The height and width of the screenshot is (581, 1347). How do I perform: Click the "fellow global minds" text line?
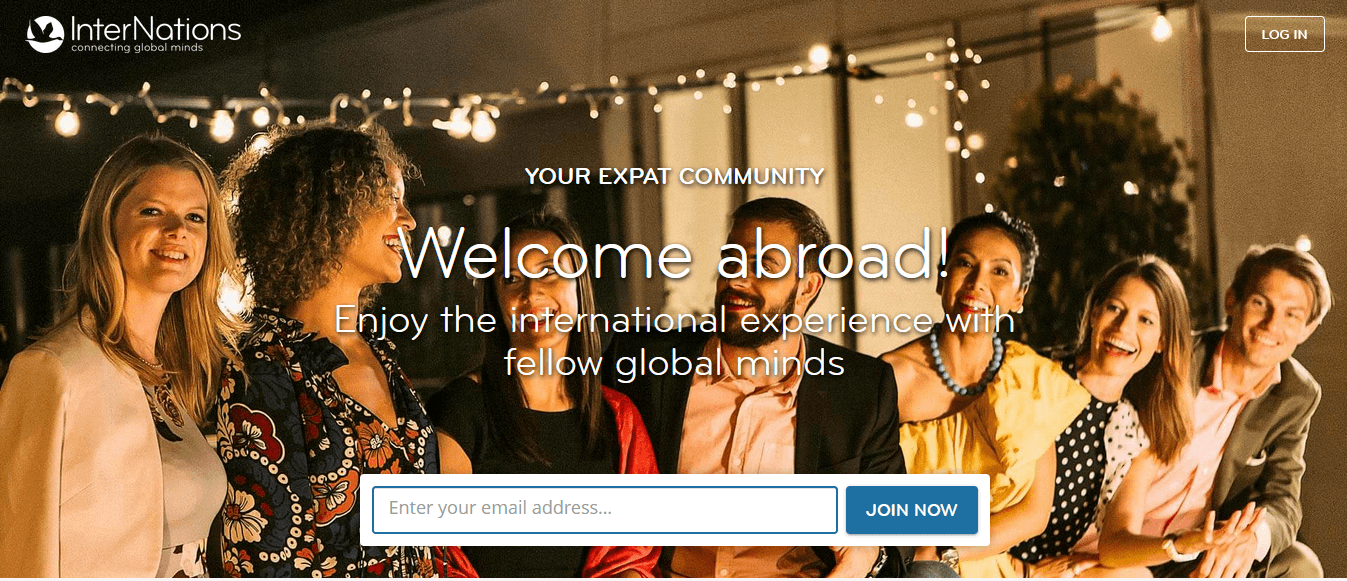click(x=674, y=362)
